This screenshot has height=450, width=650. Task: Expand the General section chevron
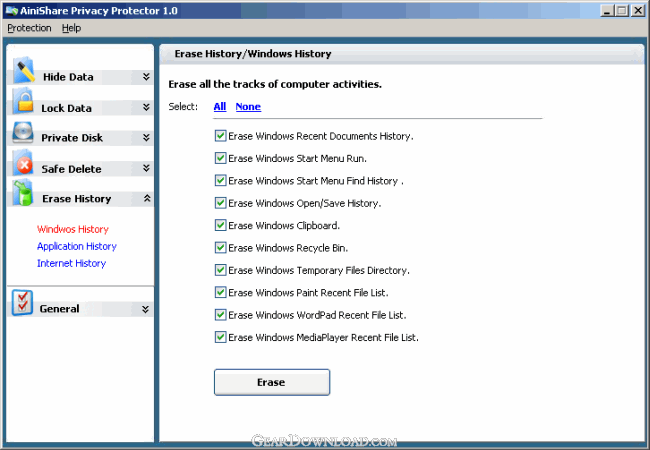coord(146,309)
